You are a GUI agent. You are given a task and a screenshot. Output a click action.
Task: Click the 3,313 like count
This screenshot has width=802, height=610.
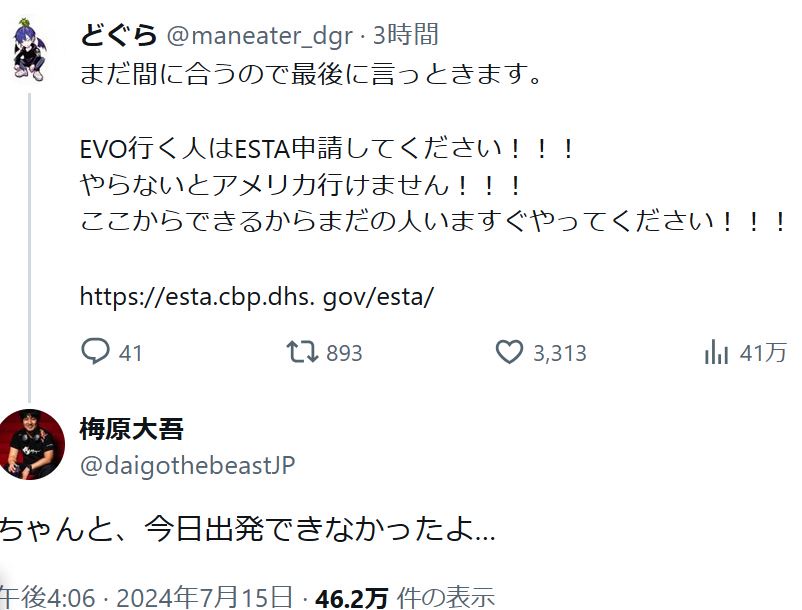pos(560,353)
